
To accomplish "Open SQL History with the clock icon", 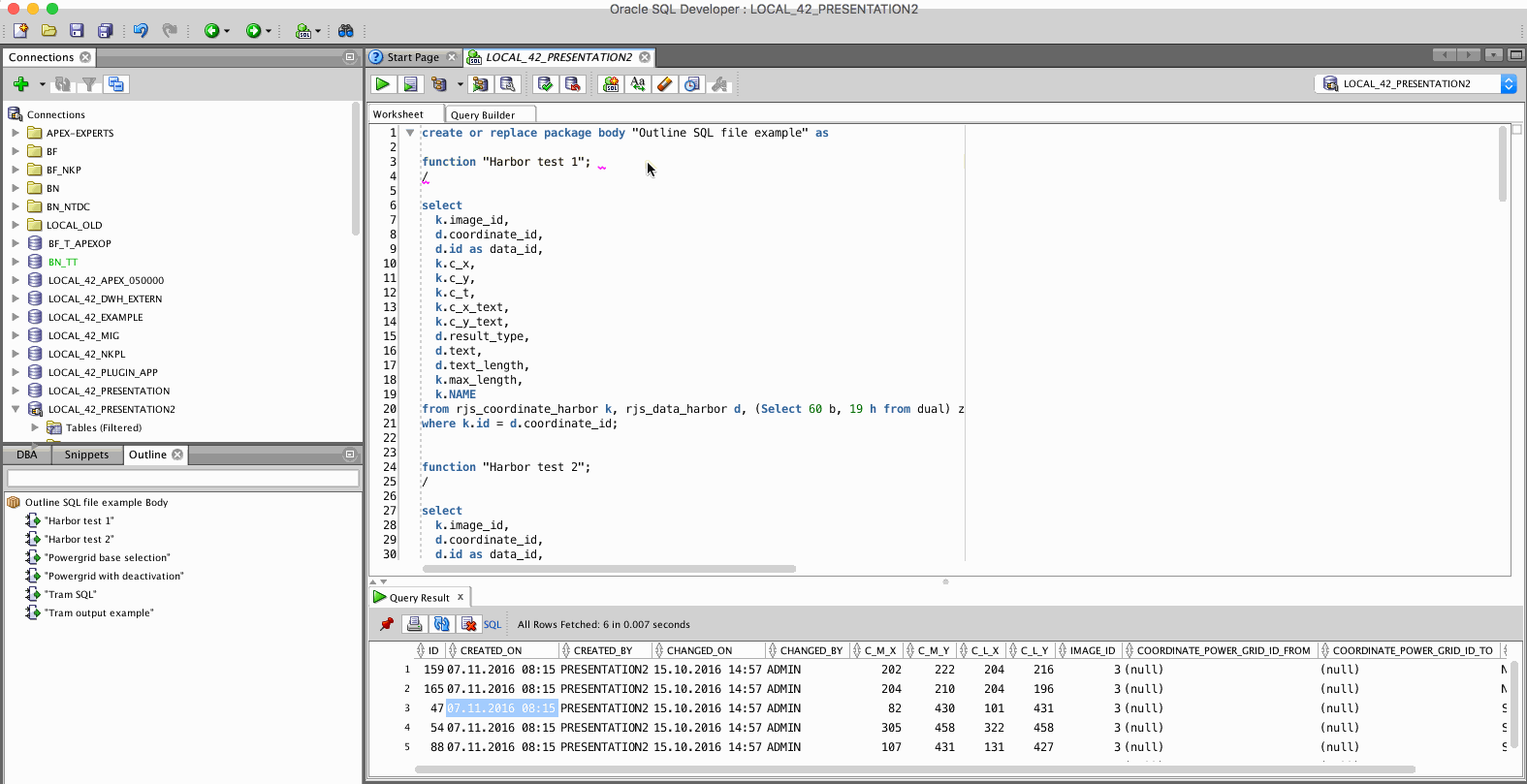I will tap(691, 84).
